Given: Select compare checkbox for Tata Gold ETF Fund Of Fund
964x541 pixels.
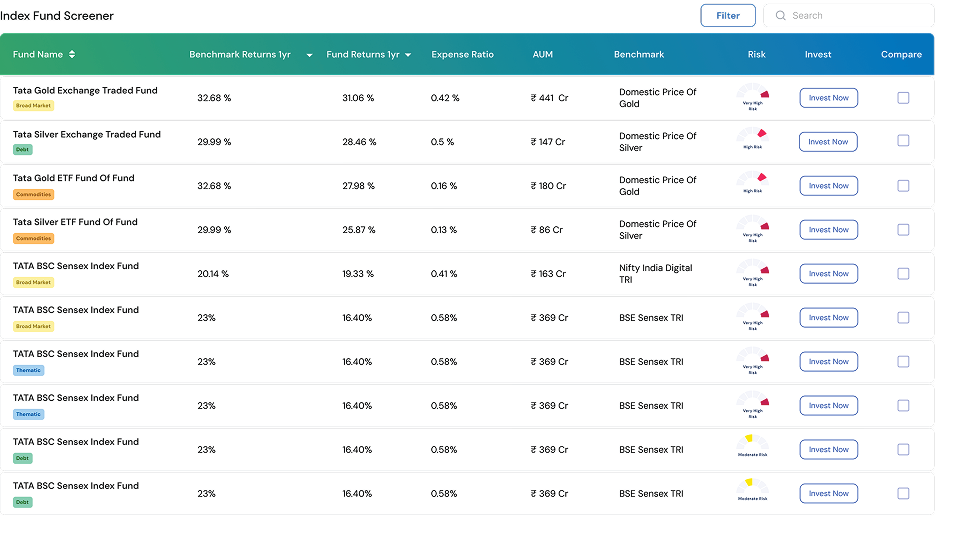Looking at the screenshot, I should (x=903, y=186).
